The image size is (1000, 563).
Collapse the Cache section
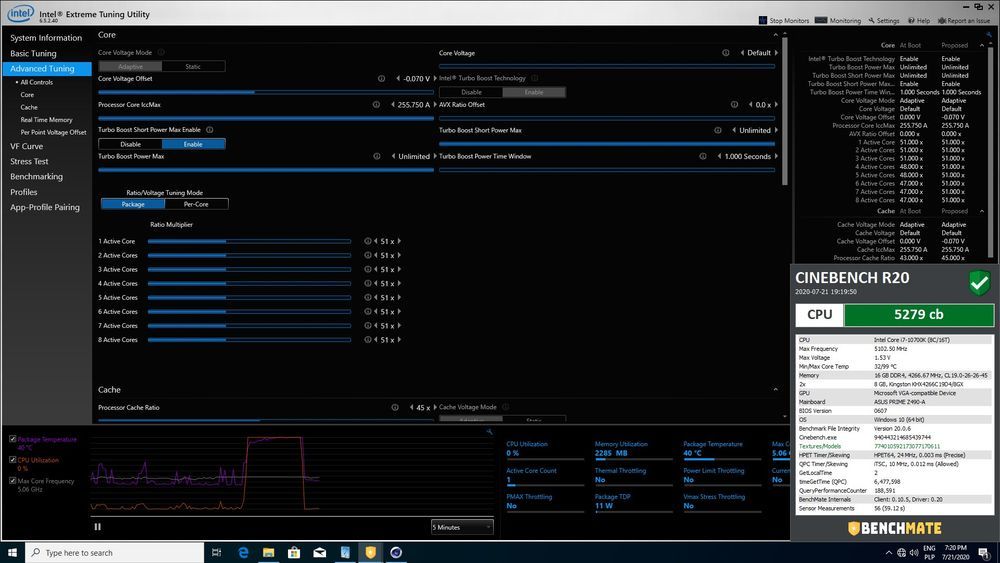[776, 390]
